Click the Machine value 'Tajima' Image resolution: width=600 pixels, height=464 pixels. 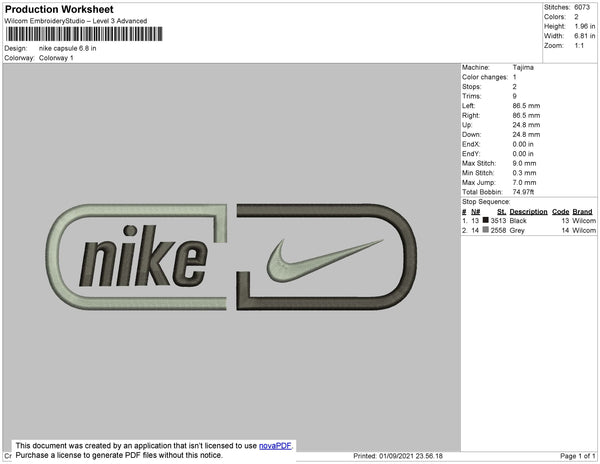pos(523,67)
